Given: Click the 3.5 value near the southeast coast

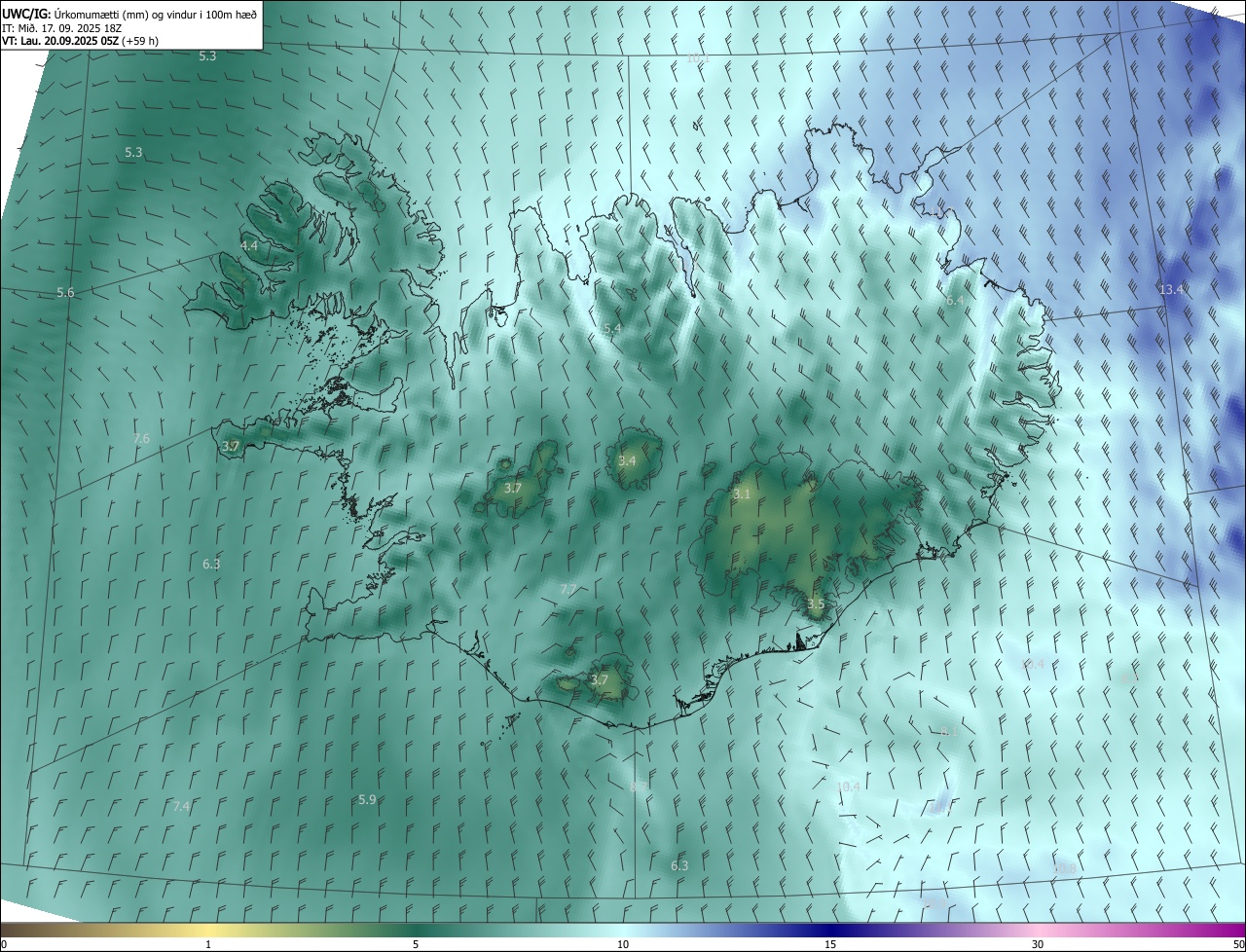Looking at the screenshot, I should [816, 604].
